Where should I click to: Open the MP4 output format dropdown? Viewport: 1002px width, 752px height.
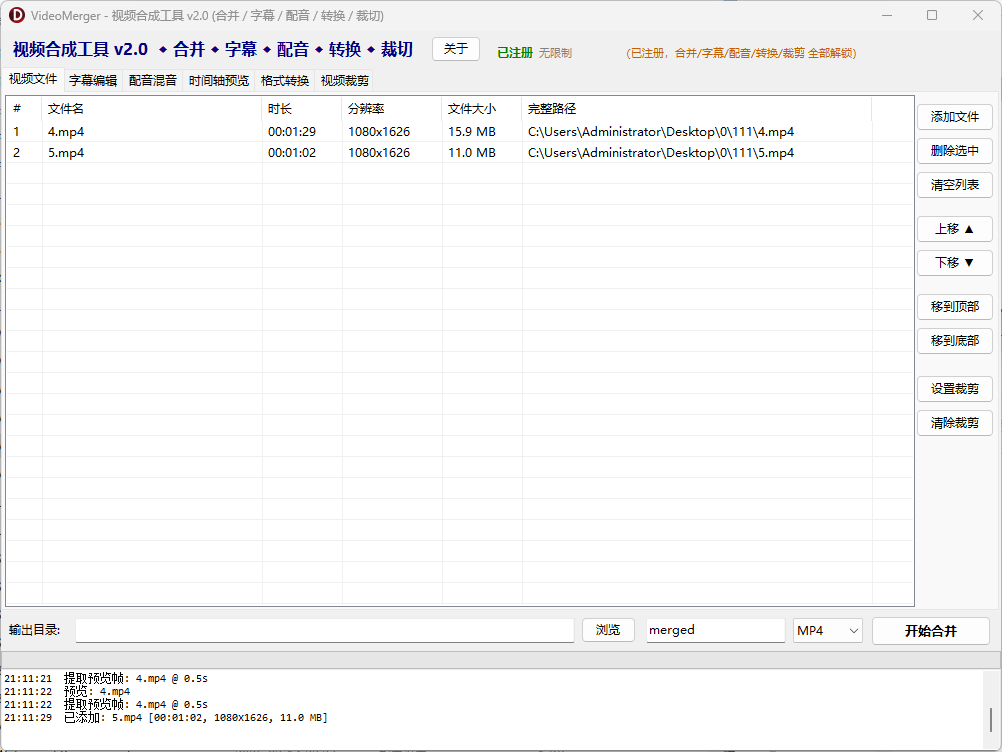(827, 630)
